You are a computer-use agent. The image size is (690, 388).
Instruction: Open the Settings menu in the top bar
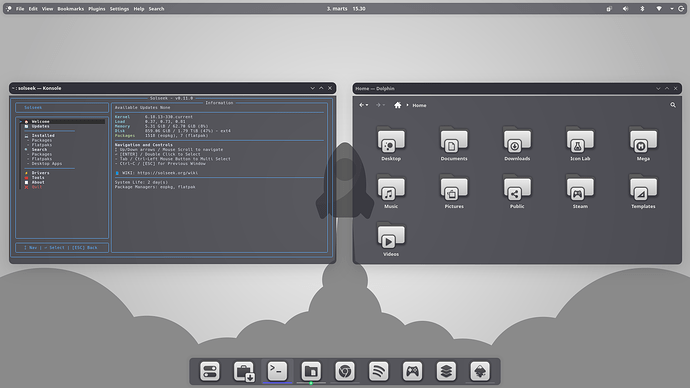[119, 9]
